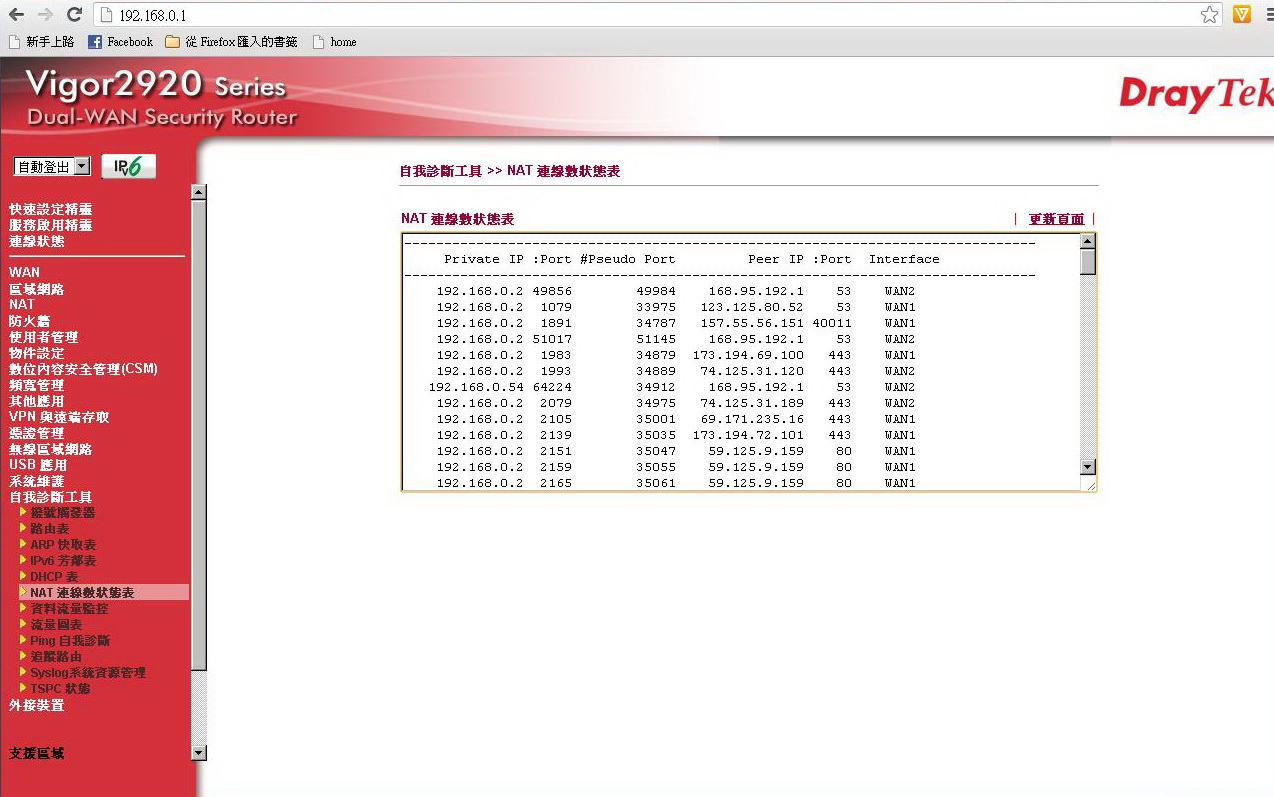Image resolution: width=1274 pixels, height=797 pixels.
Task: Open the Facebook bookmark
Action: 120,42
